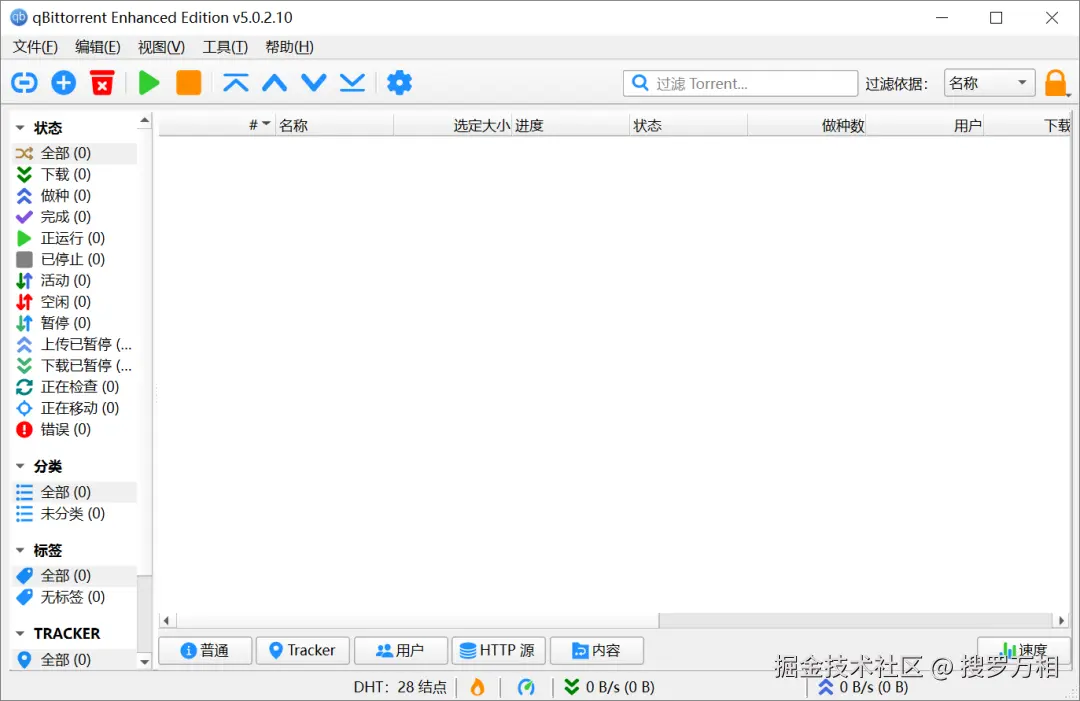Click sidebar scrollbar down arrow
The width and height of the screenshot is (1080, 701).
144,662
